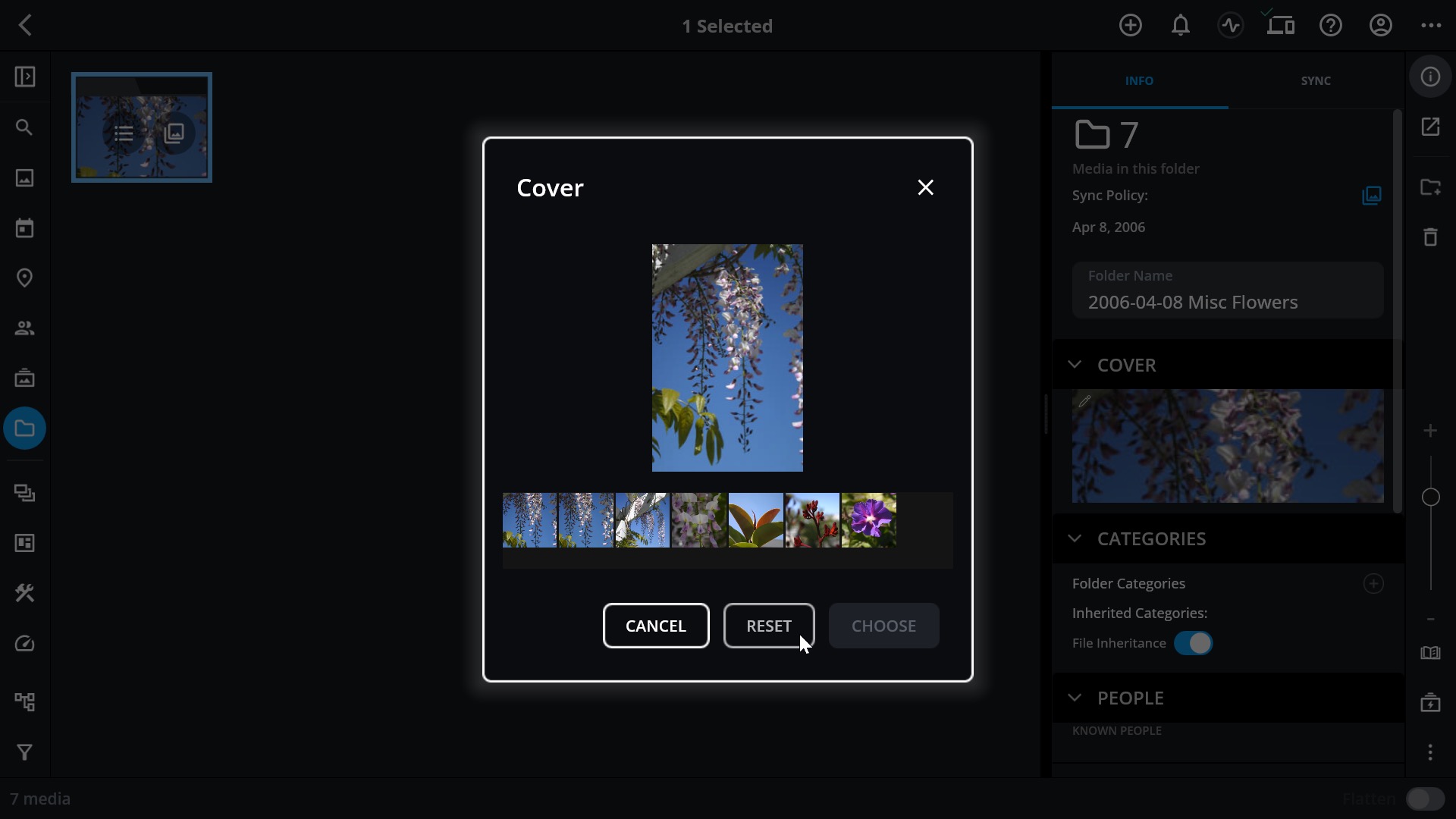Image resolution: width=1456 pixels, height=819 pixels.
Task: Click the vertical three-dot menu at right
Action: pyautogui.click(x=1430, y=752)
